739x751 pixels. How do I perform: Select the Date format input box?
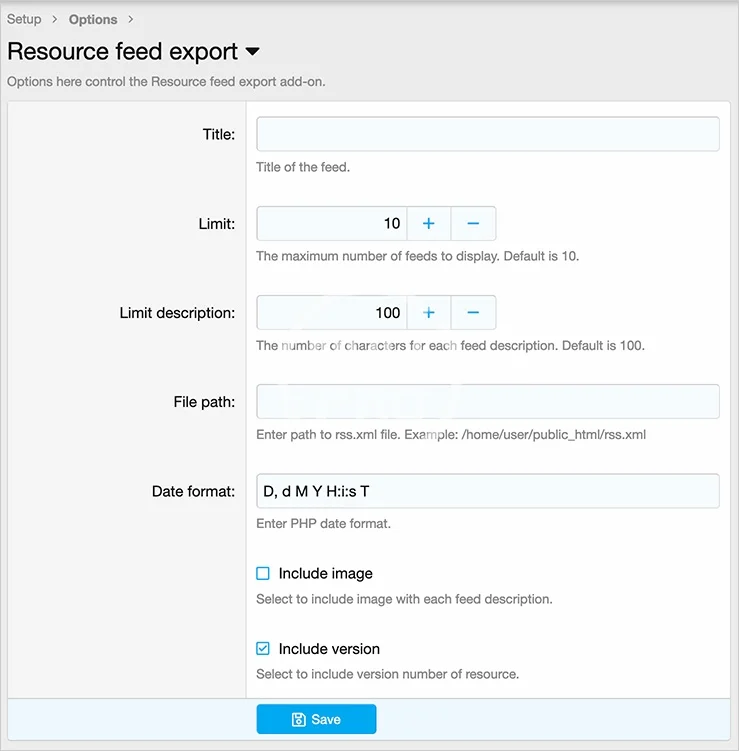[x=487, y=491]
